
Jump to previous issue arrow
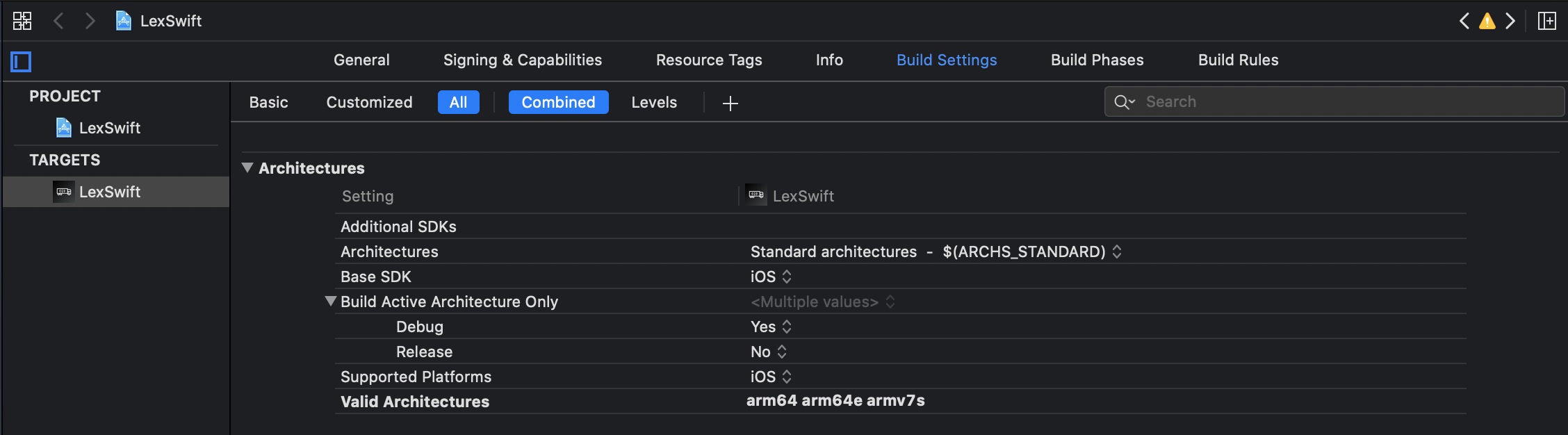coord(1464,21)
